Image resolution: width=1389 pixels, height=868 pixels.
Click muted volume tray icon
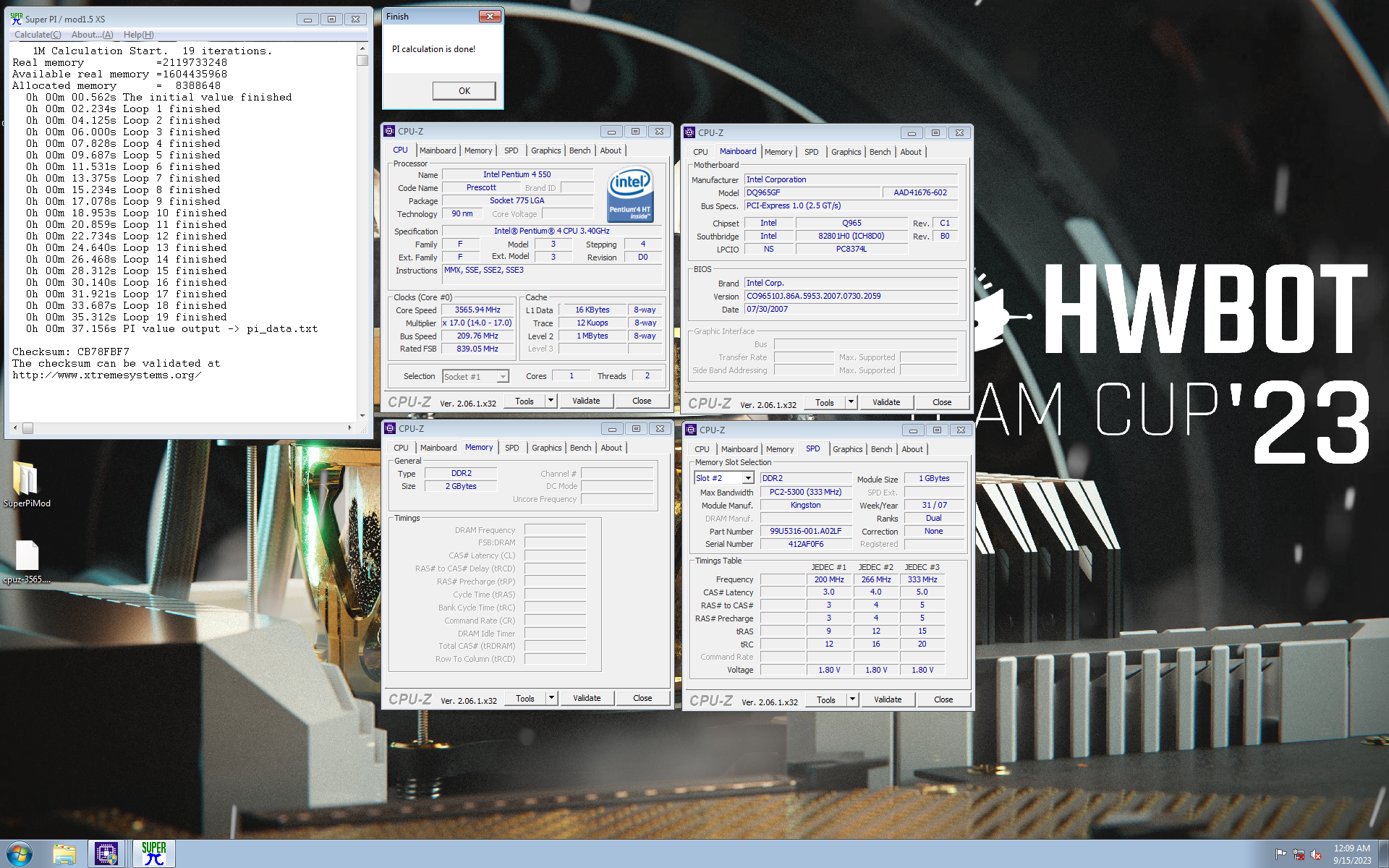[1317, 854]
